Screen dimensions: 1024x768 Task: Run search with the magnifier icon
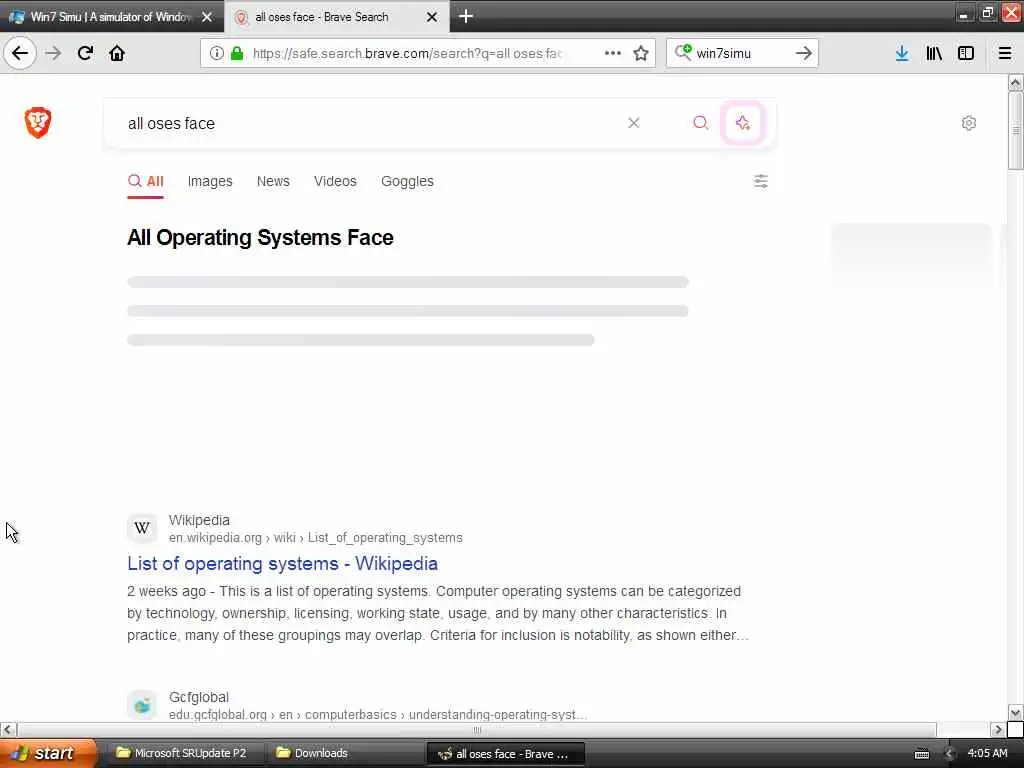(700, 123)
